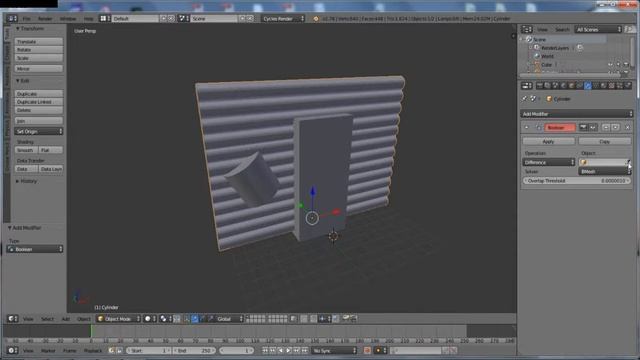Viewport: 640px width, 360px height.
Task: Toggle Boolean modifier render visibility
Action: click(x=583, y=128)
